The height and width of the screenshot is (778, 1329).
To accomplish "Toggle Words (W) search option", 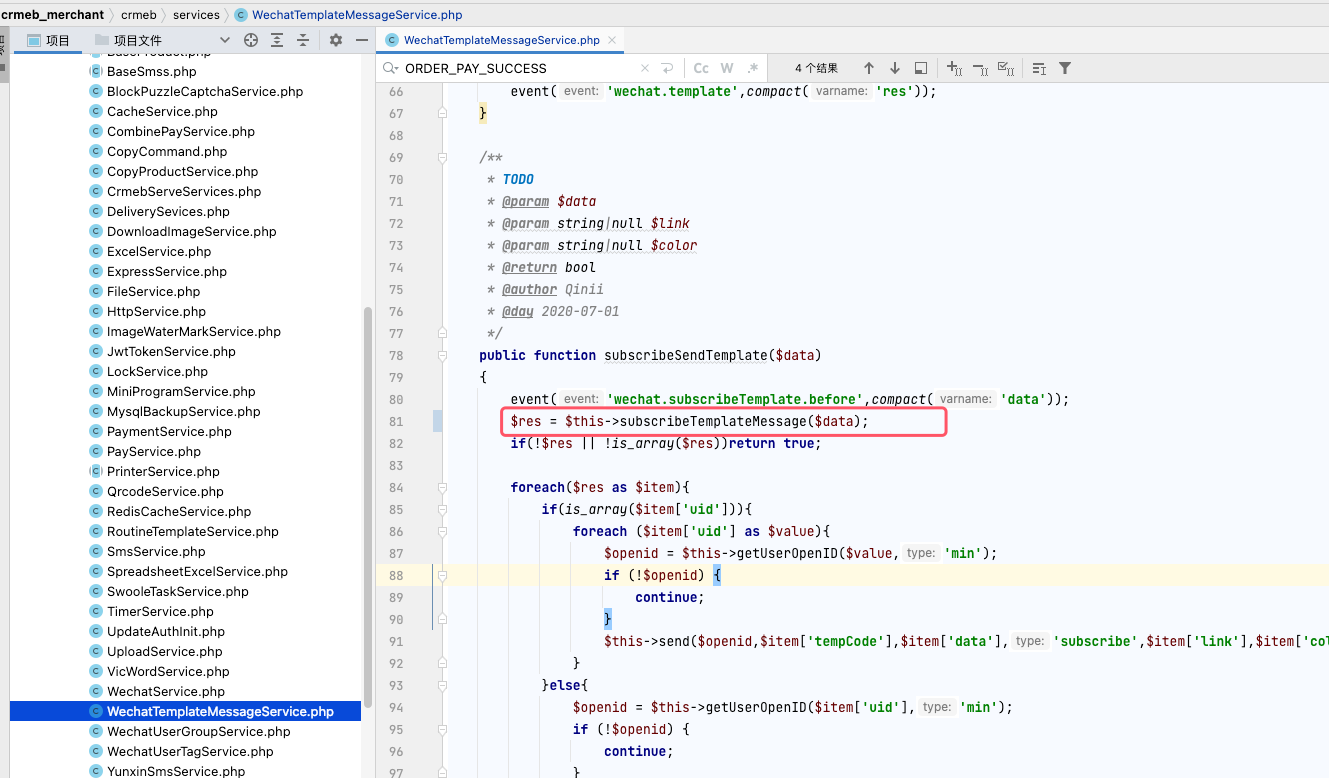I will 727,68.
